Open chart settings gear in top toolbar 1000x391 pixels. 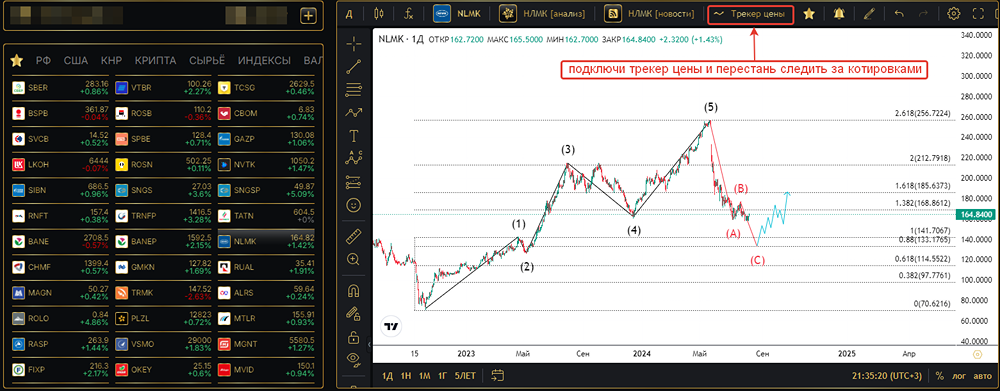tap(954, 13)
